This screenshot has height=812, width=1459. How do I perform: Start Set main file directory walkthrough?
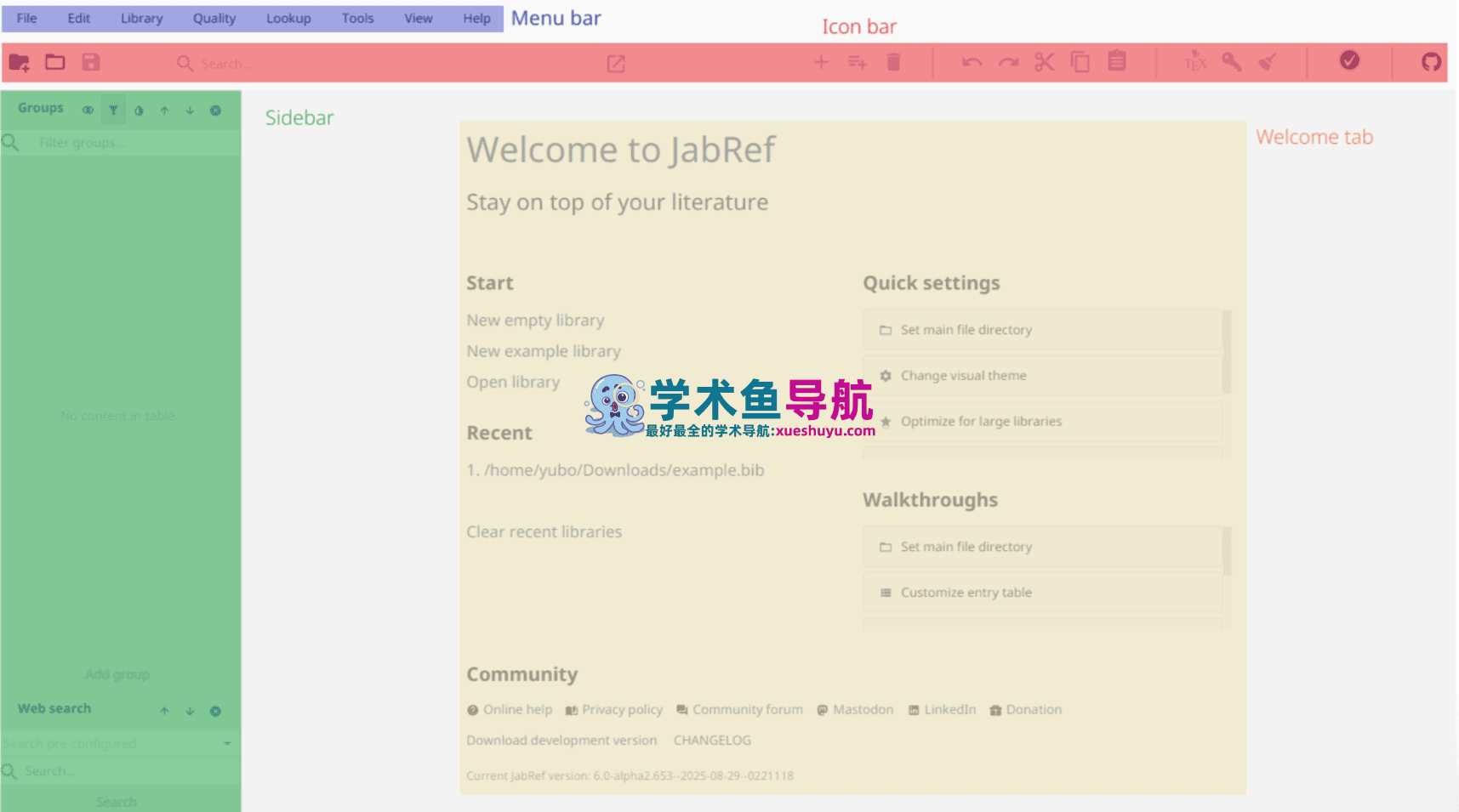(1042, 547)
